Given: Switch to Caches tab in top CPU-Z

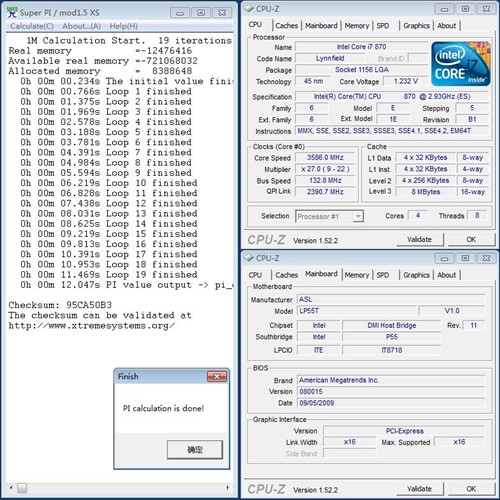Looking at the screenshot, I should 287,26.
